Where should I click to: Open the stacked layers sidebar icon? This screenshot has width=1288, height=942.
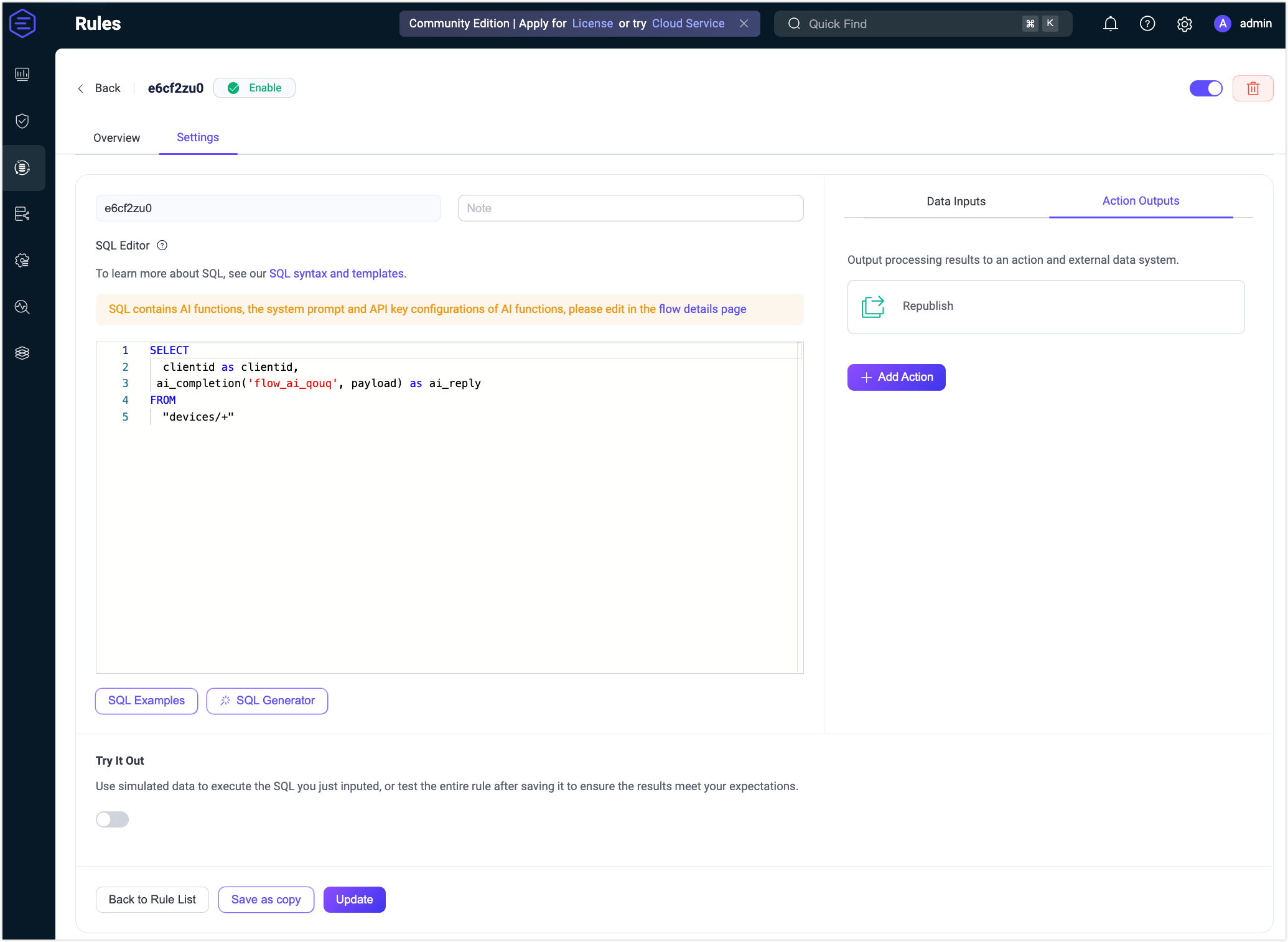(x=22, y=353)
